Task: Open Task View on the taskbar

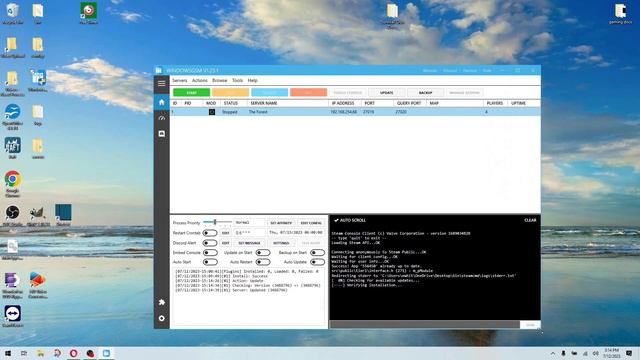Action: (24, 353)
